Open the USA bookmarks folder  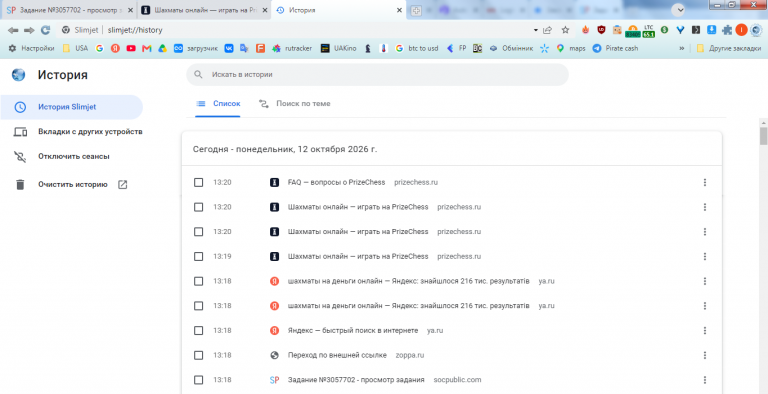click(x=75, y=49)
